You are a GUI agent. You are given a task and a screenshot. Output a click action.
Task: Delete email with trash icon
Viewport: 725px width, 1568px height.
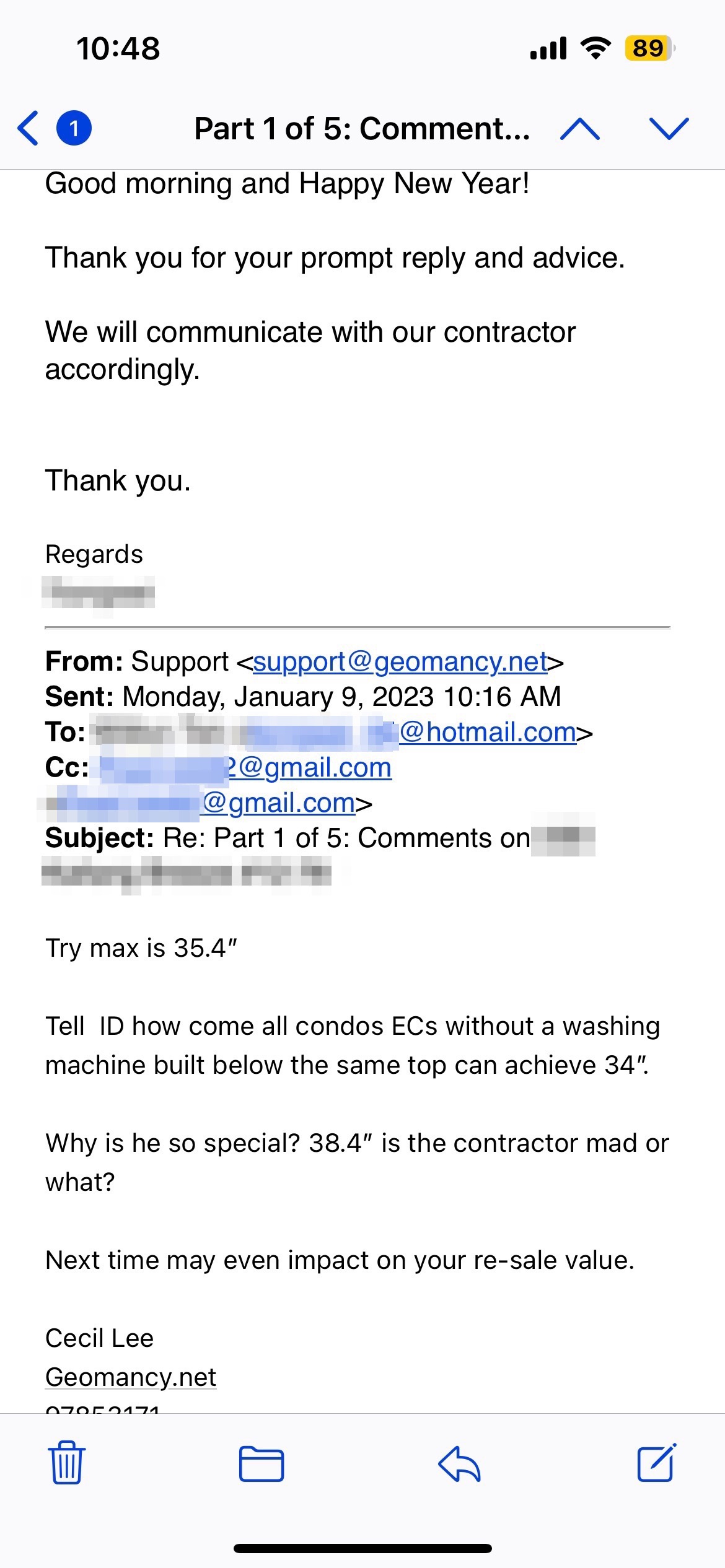pyautogui.click(x=66, y=1464)
